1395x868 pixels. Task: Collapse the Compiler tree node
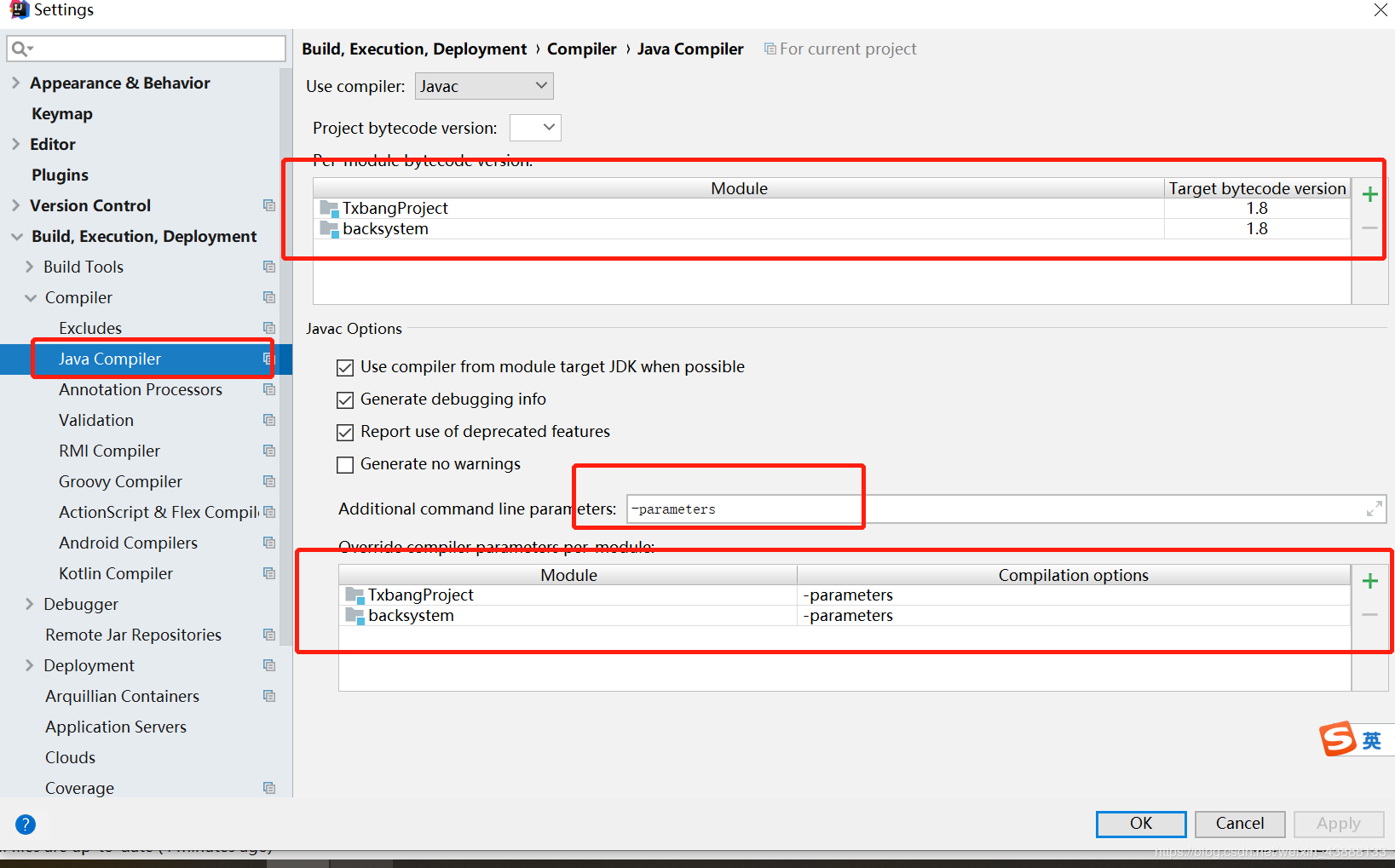tap(31, 297)
